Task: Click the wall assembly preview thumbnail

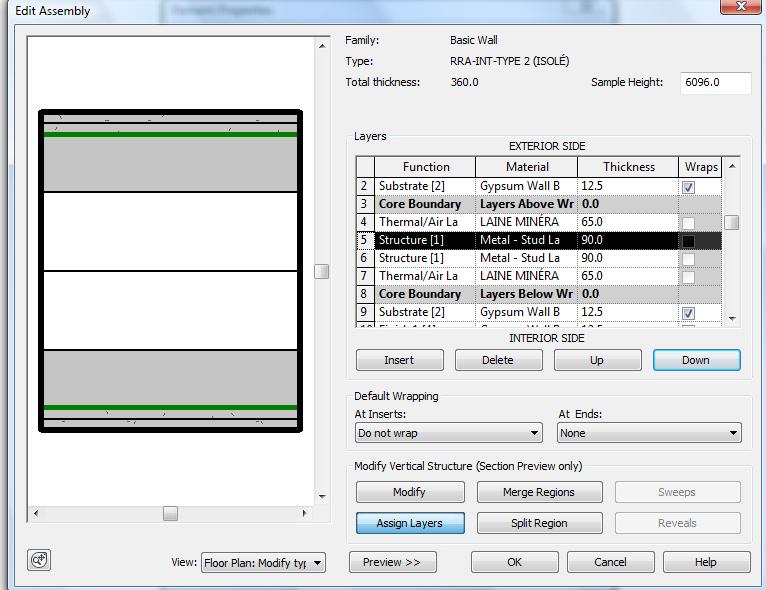Action: tap(170, 271)
